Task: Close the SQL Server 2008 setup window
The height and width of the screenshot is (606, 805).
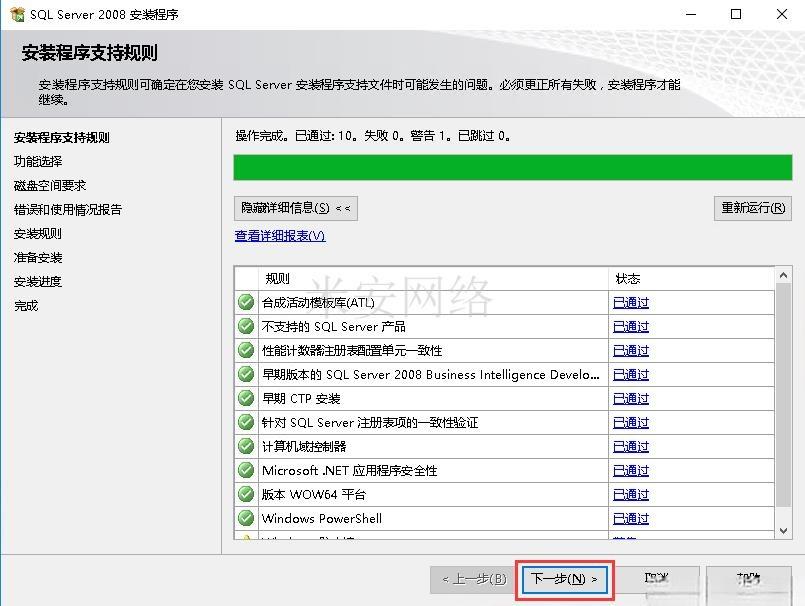Action: click(781, 14)
